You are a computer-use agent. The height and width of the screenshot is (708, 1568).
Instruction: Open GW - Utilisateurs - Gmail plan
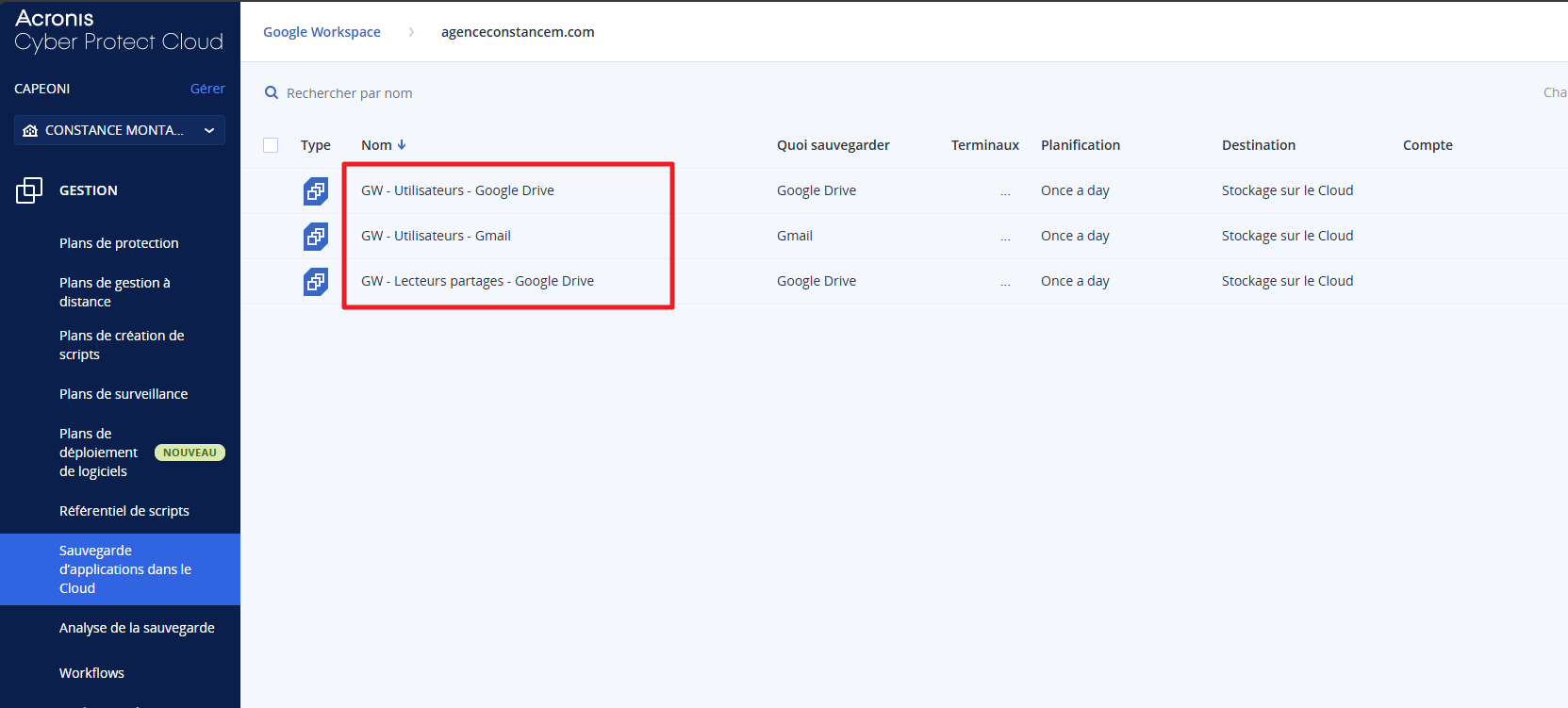click(x=436, y=236)
